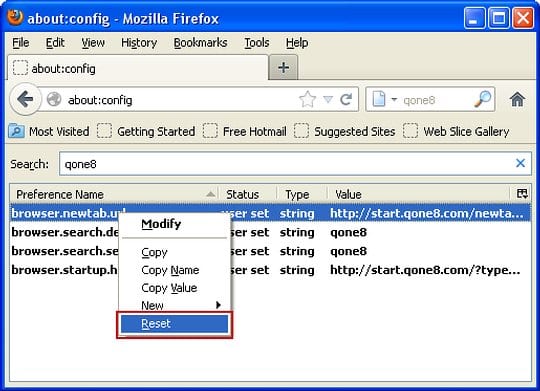The width and height of the screenshot is (540, 391).
Task: Expand the URL history dropdown arrow
Action: pos(328,100)
